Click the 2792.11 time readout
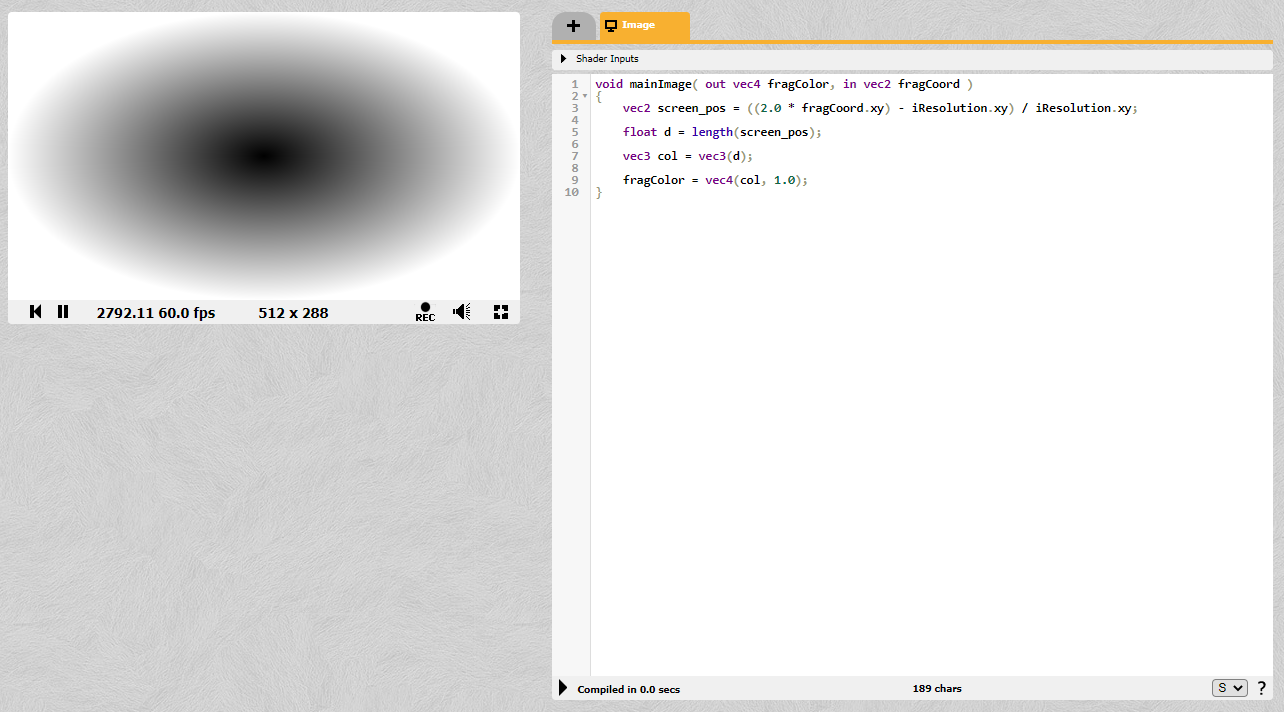The width and height of the screenshot is (1284, 712). pyautogui.click(x=125, y=313)
